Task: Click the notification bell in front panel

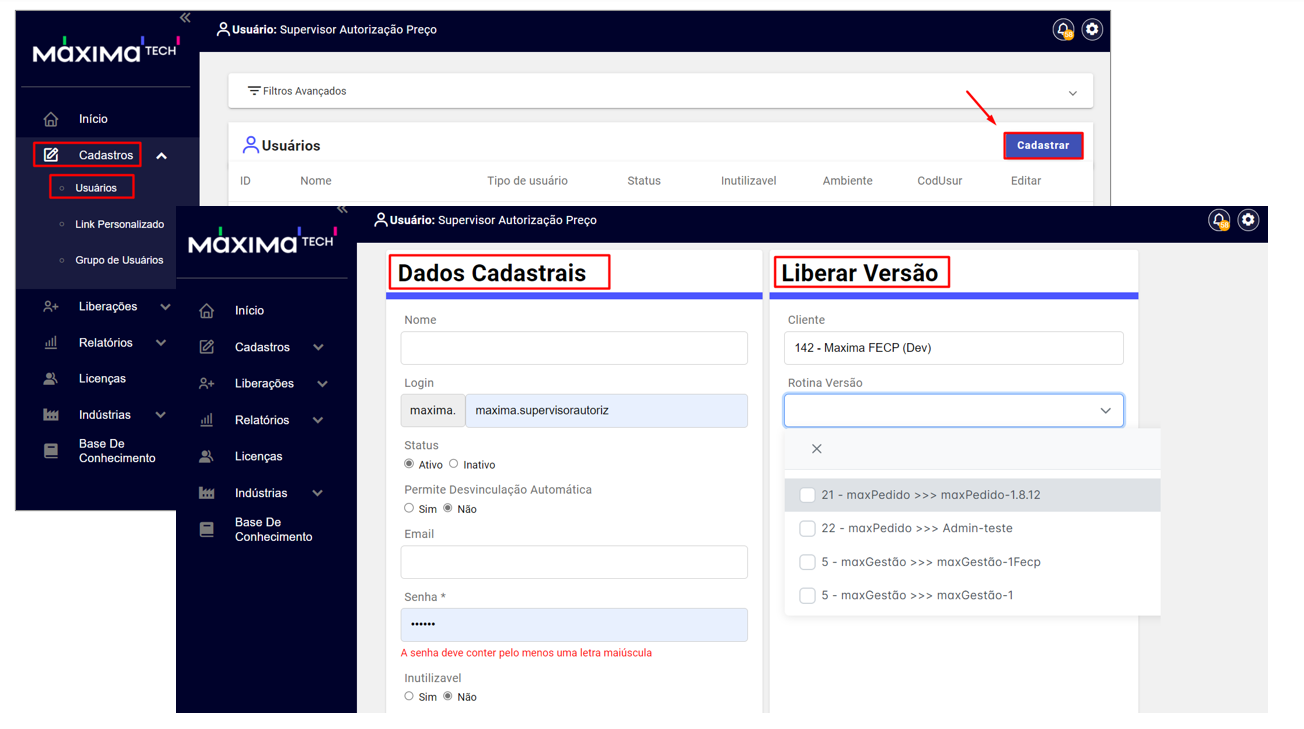Action: tap(1218, 220)
